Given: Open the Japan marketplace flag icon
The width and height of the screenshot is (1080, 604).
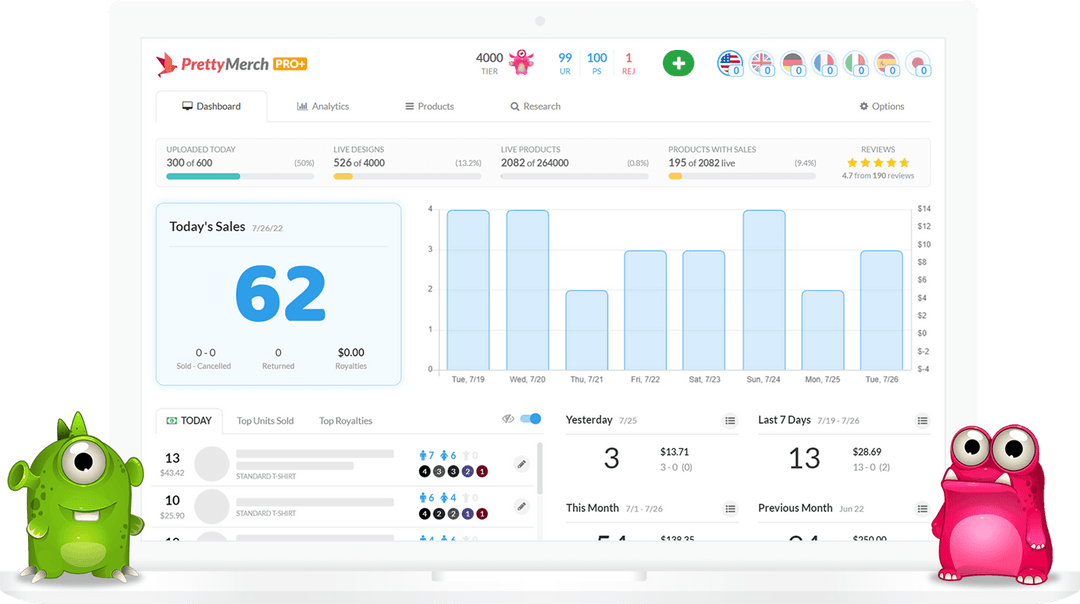Looking at the screenshot, I should coord(919,62).
